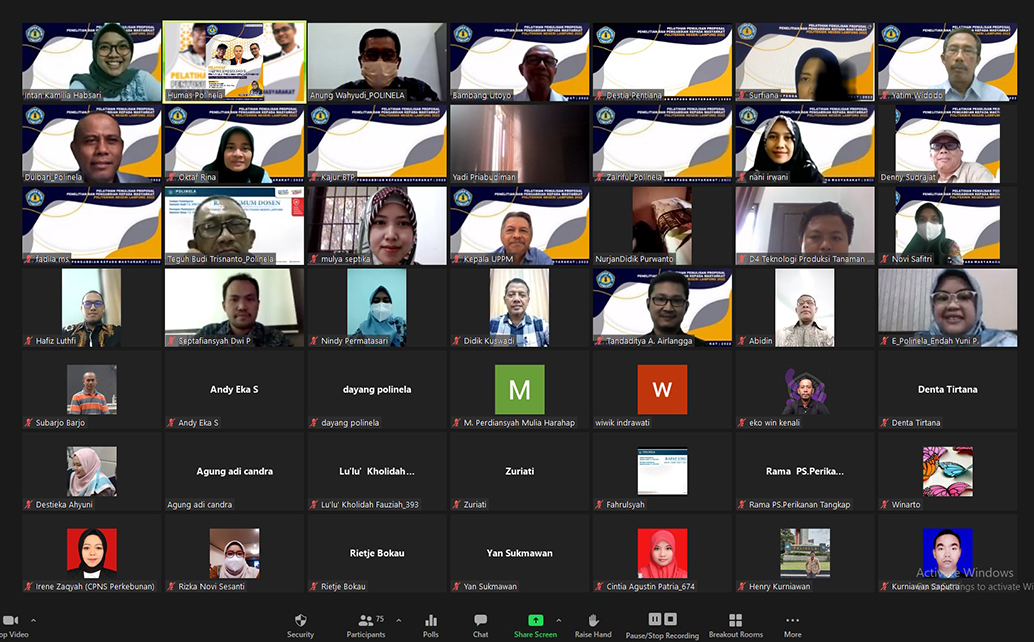Click wiwik indrawati's red W avatar

pyautogui.click(x=662, y=389)
